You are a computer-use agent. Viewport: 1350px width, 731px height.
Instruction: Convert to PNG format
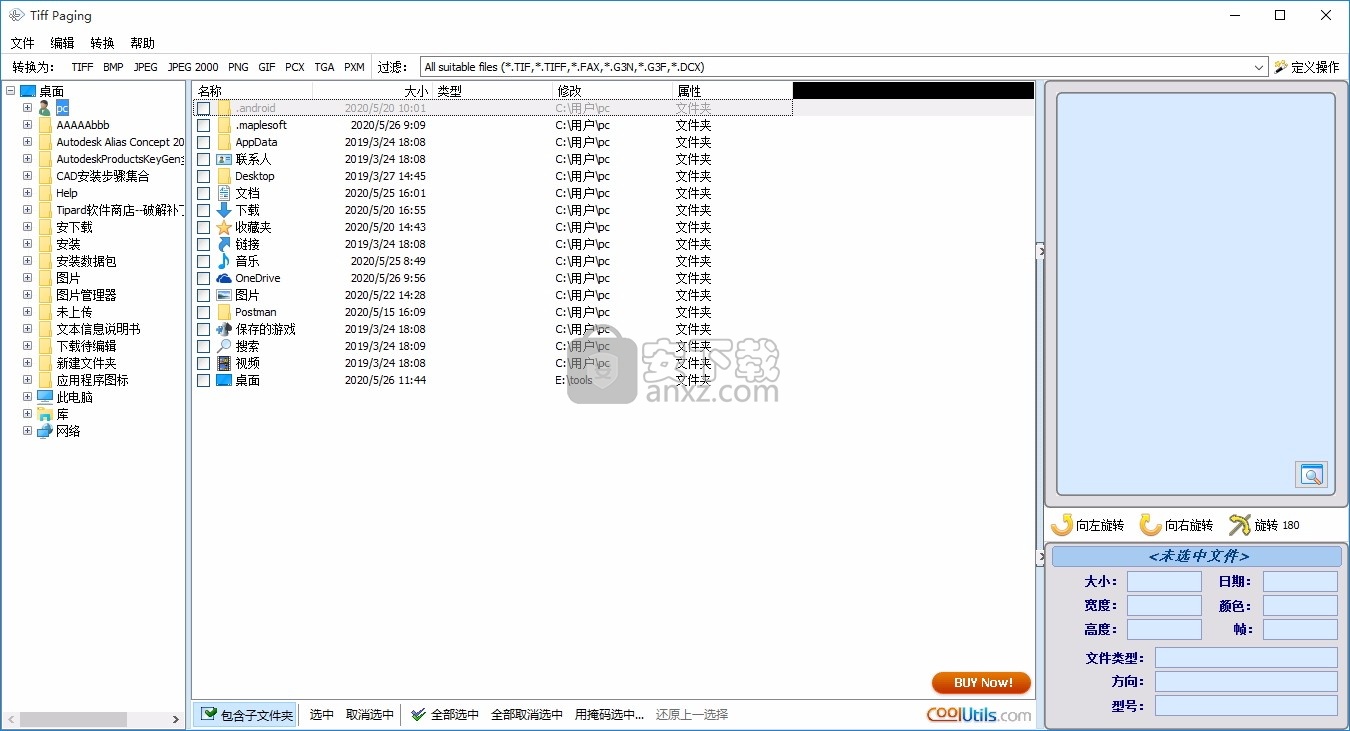(238, 67)
